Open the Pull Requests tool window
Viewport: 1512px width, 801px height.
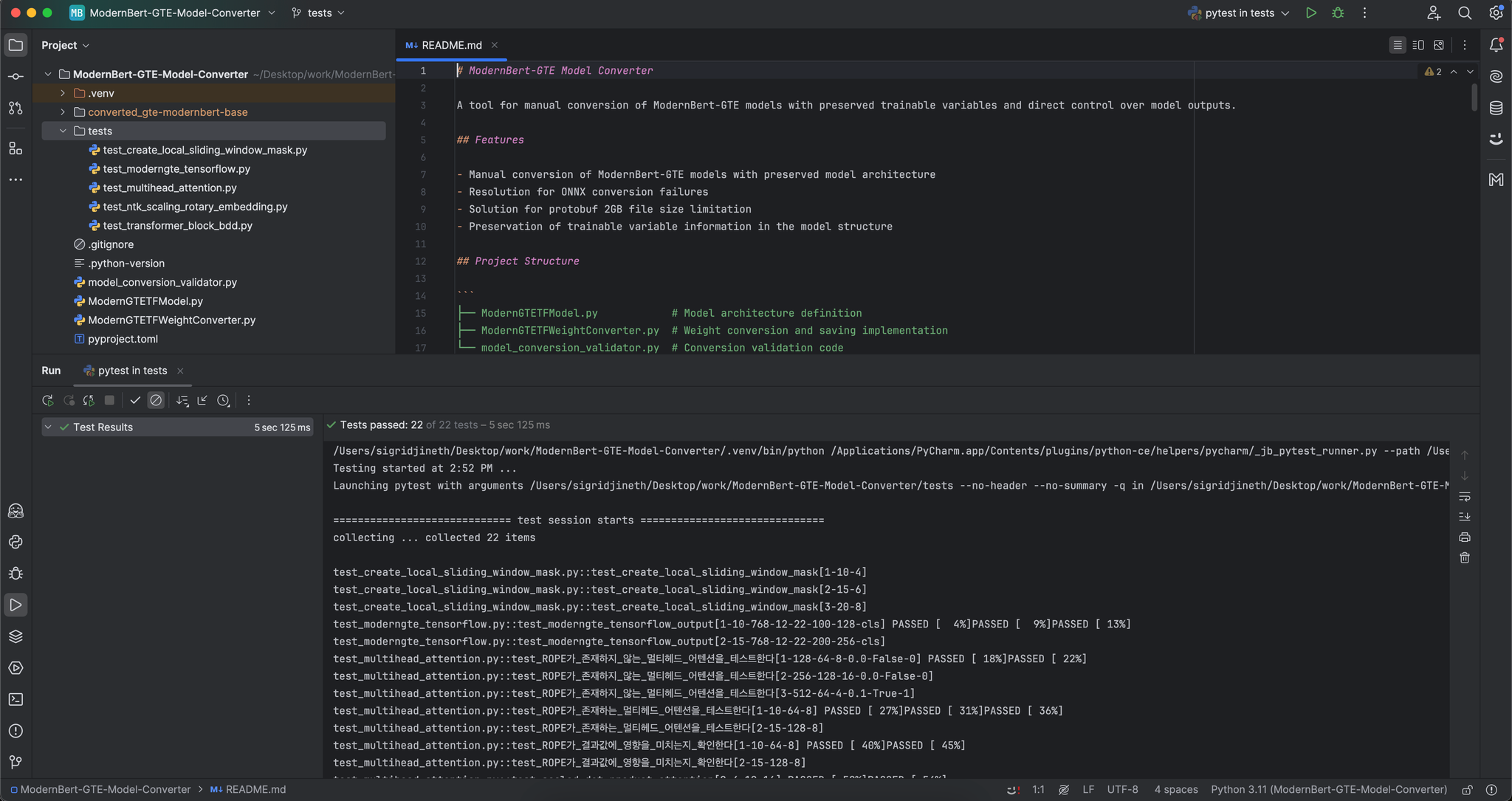pyautogui.click(x=16, y=108)
